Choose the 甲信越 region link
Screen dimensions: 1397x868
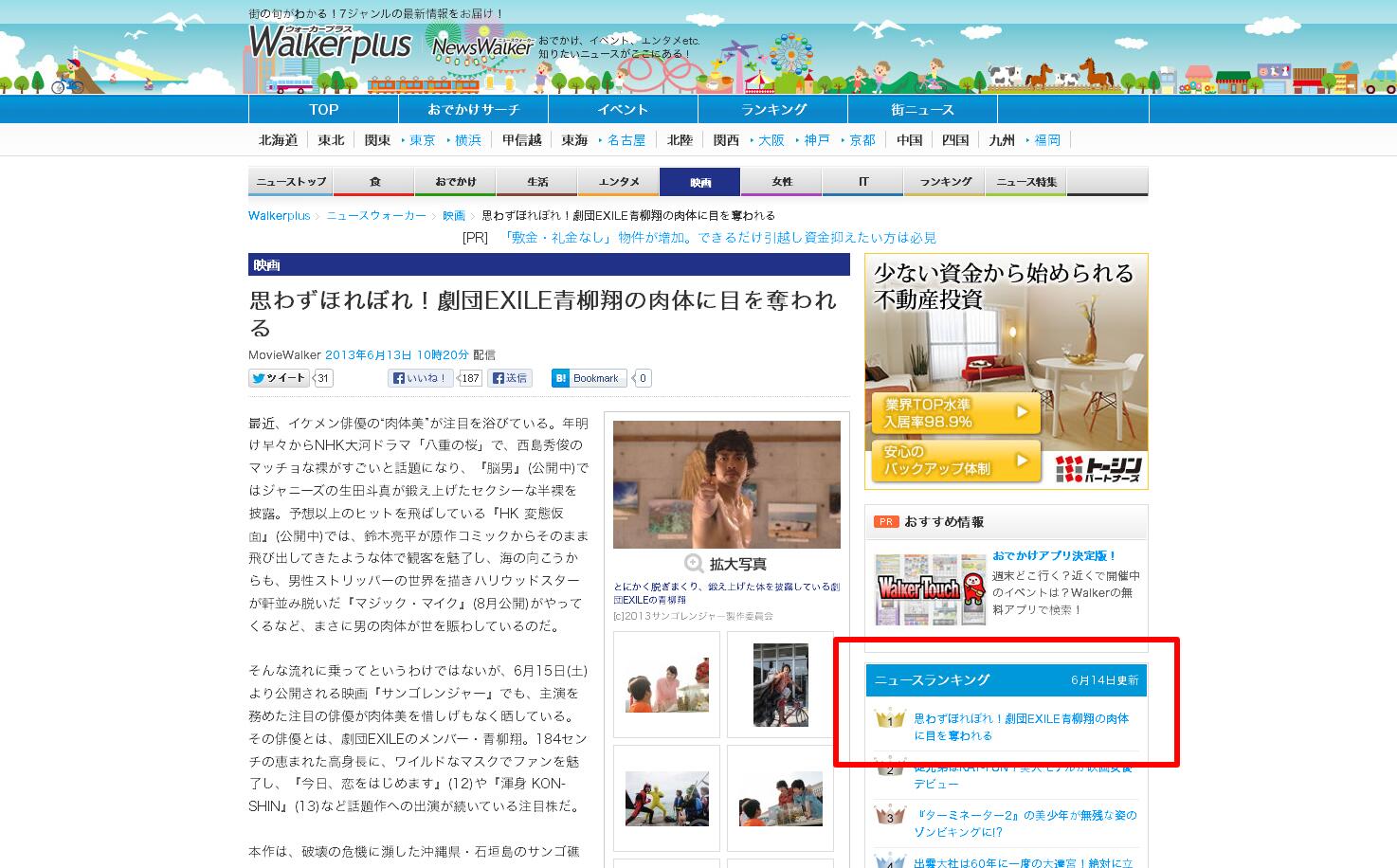[522, 139]
